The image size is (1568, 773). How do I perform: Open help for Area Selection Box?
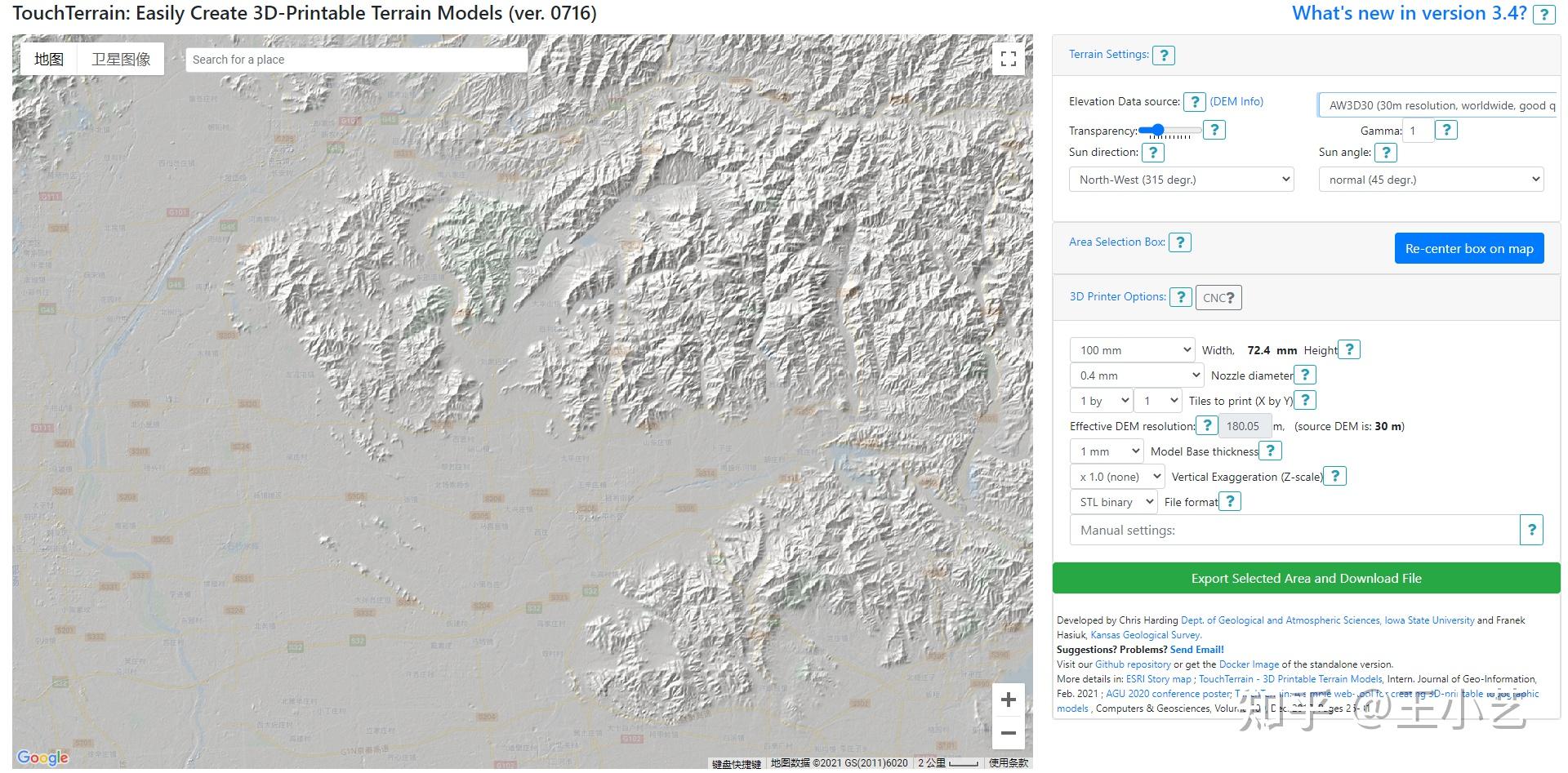pyautogui.click(x=1180, y=242)
